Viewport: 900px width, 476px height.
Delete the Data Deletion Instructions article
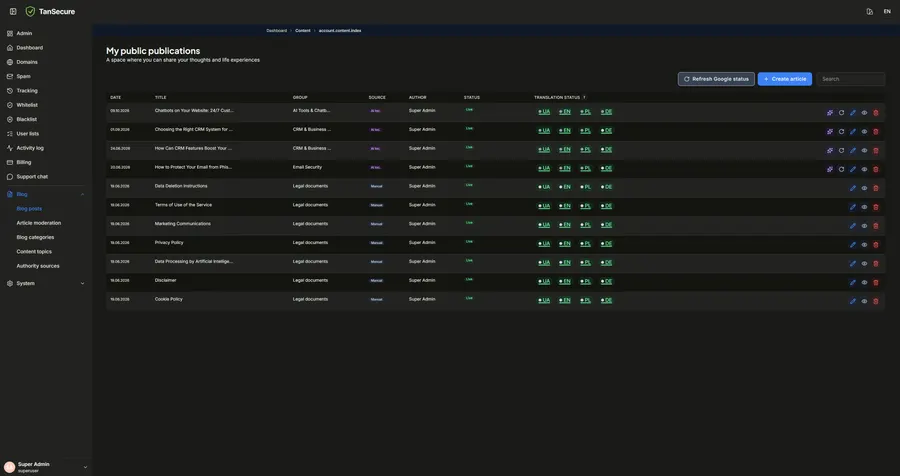pos(876,188)
